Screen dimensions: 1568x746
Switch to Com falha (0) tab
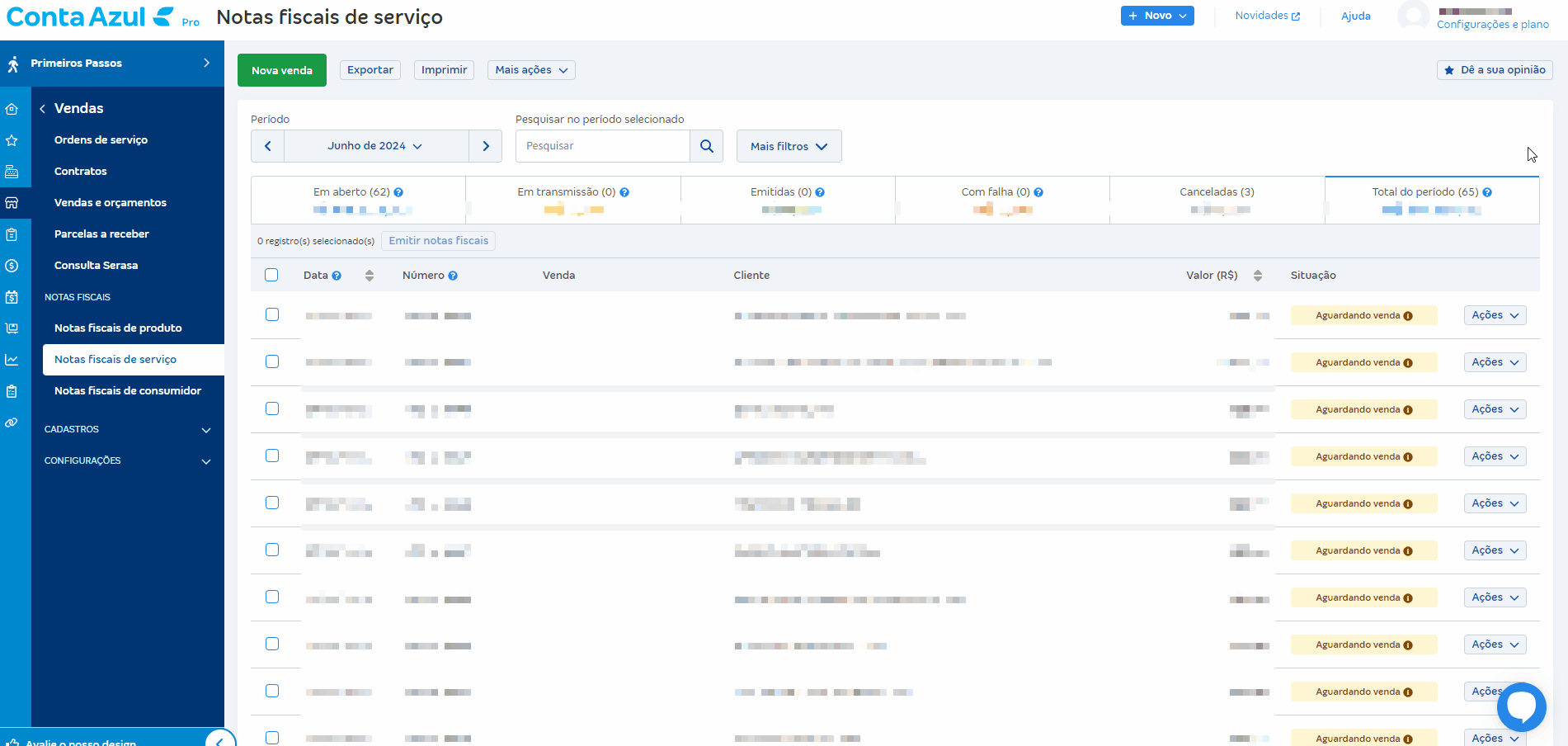tap(1002, 200)
